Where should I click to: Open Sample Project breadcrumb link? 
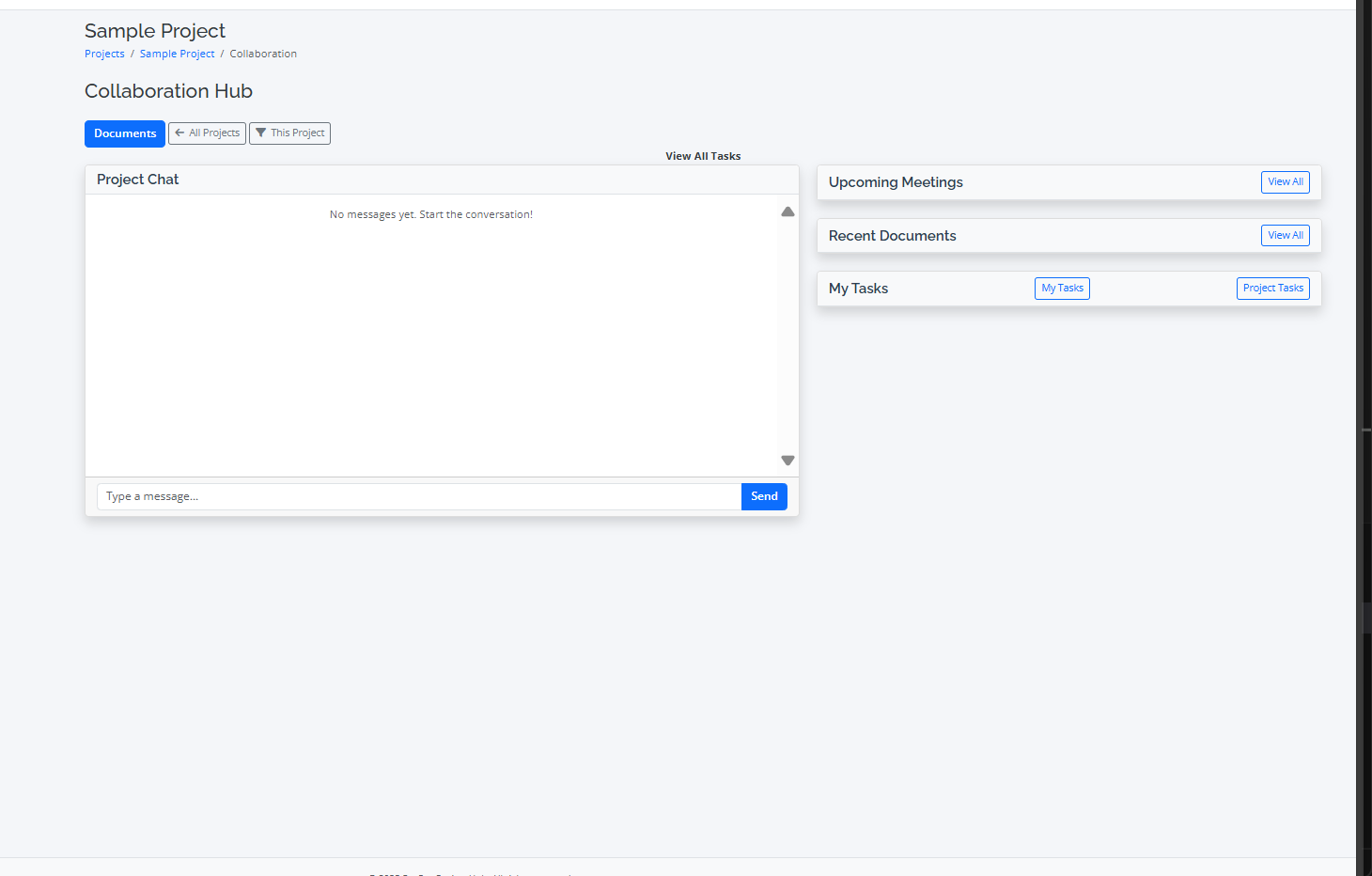click(177, 55)
